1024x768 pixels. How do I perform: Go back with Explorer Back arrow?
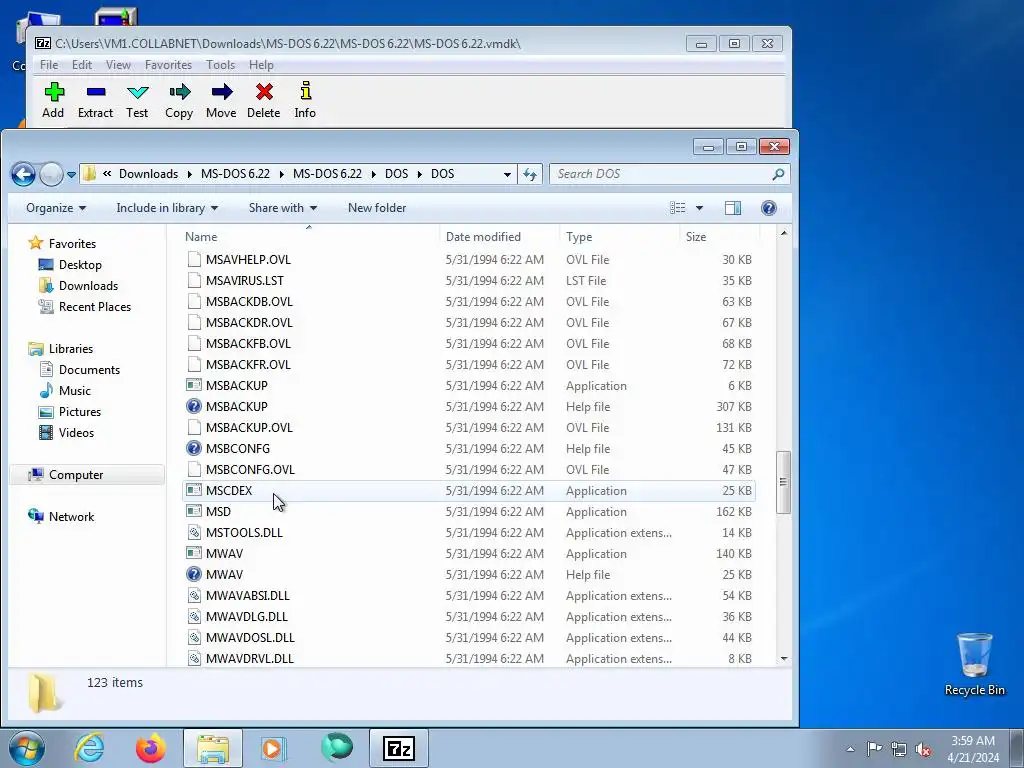pos(24,174)
